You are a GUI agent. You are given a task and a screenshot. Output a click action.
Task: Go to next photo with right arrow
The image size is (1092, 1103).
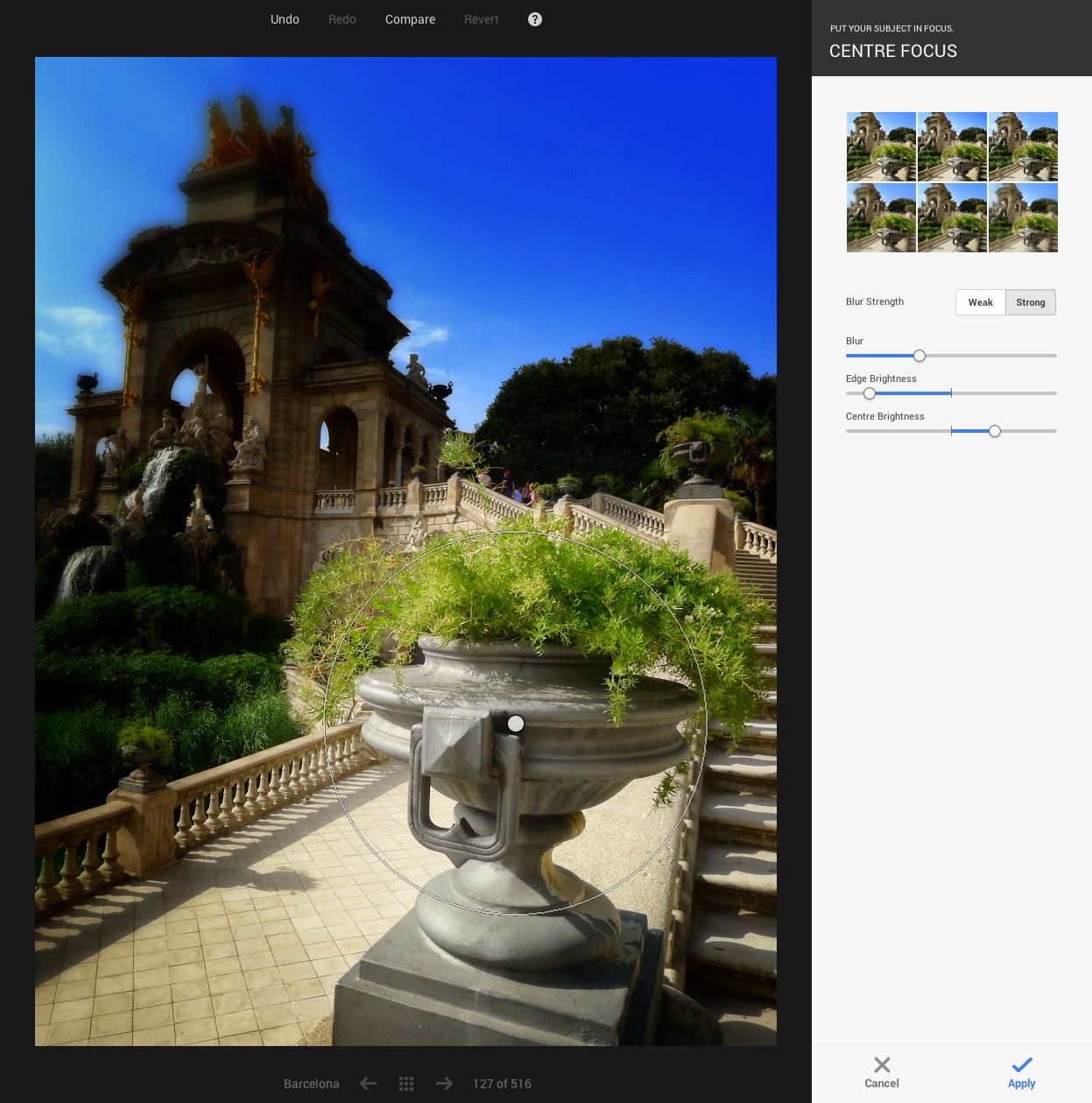tap(444, 1084)
